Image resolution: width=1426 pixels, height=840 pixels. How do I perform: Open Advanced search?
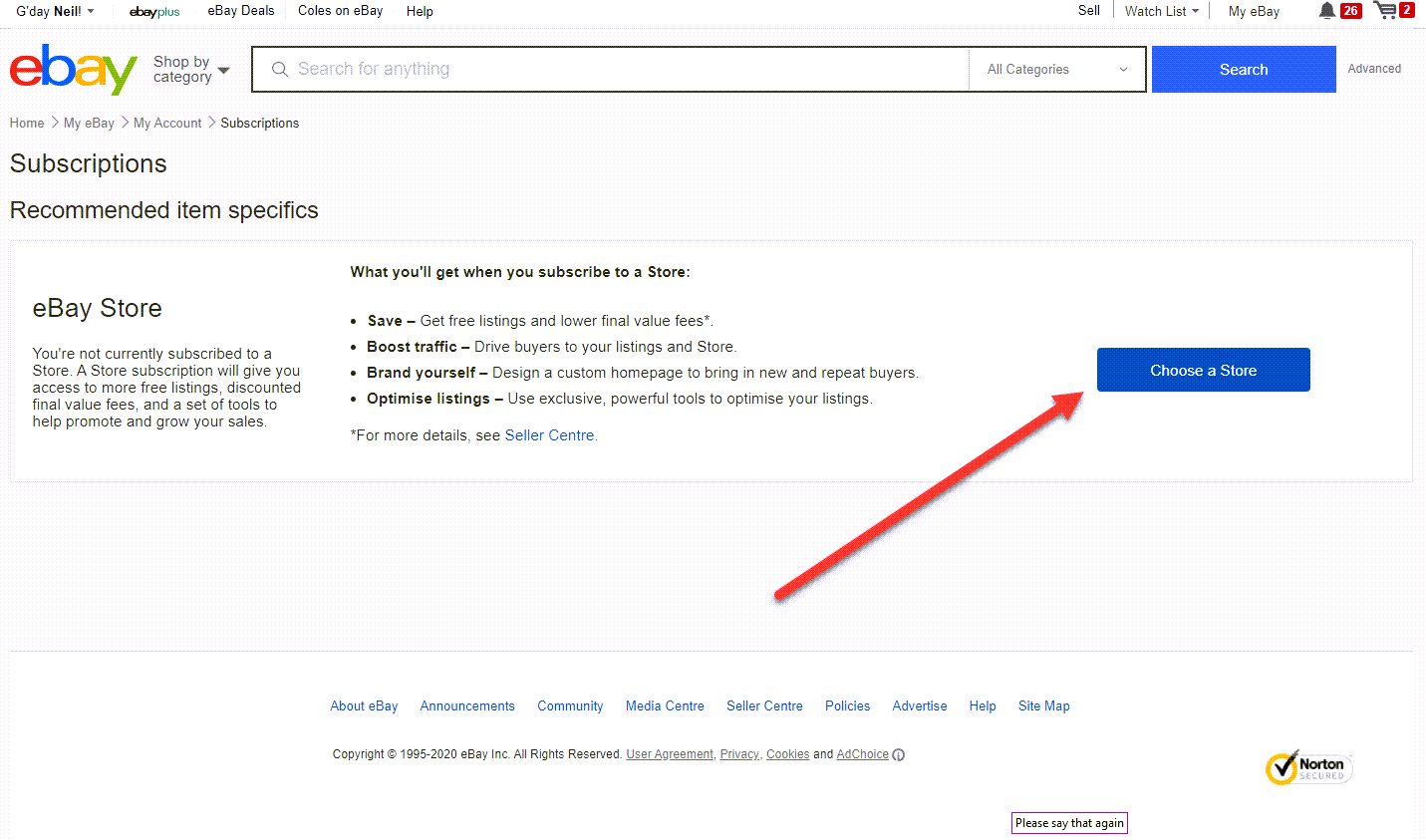tap(1374, 69)
